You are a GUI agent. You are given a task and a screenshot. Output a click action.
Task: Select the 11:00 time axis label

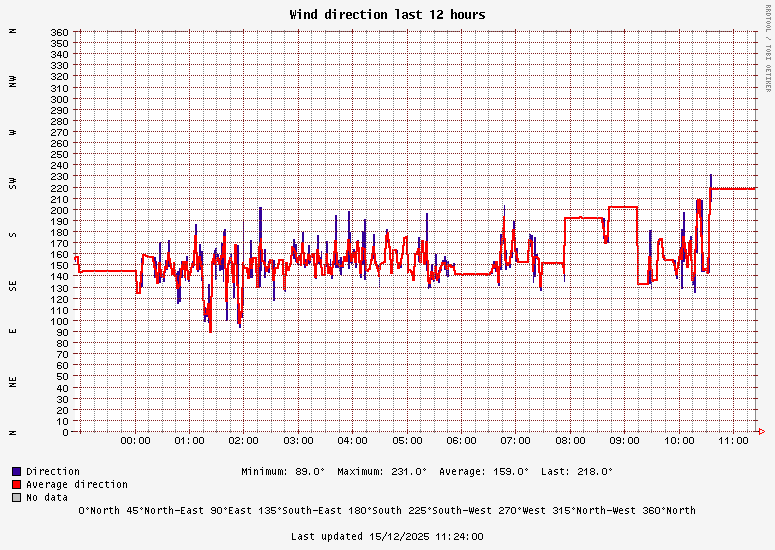click(x=733, y=441)
